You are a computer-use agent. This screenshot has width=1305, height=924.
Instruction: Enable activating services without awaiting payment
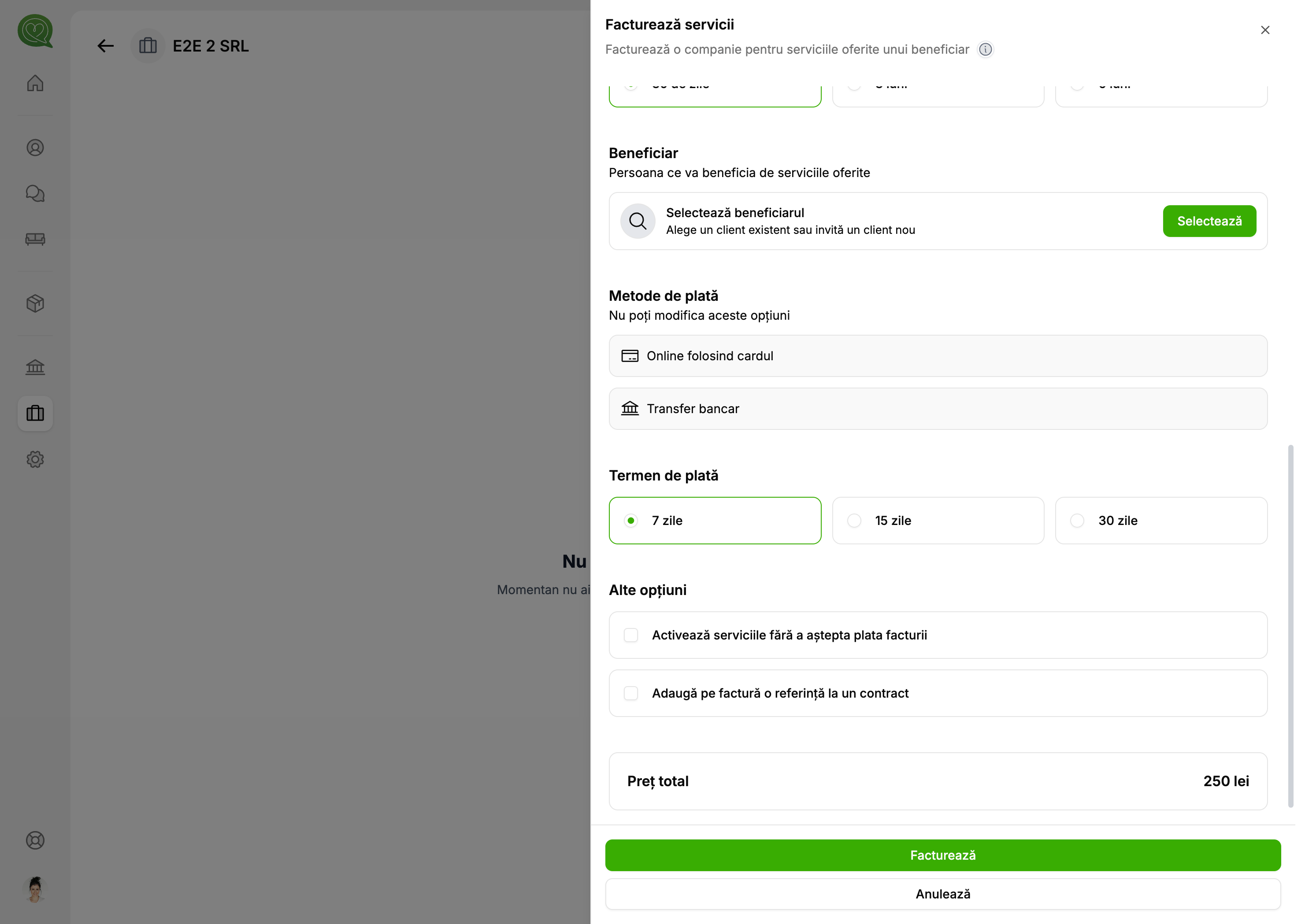tap(631, 635)
